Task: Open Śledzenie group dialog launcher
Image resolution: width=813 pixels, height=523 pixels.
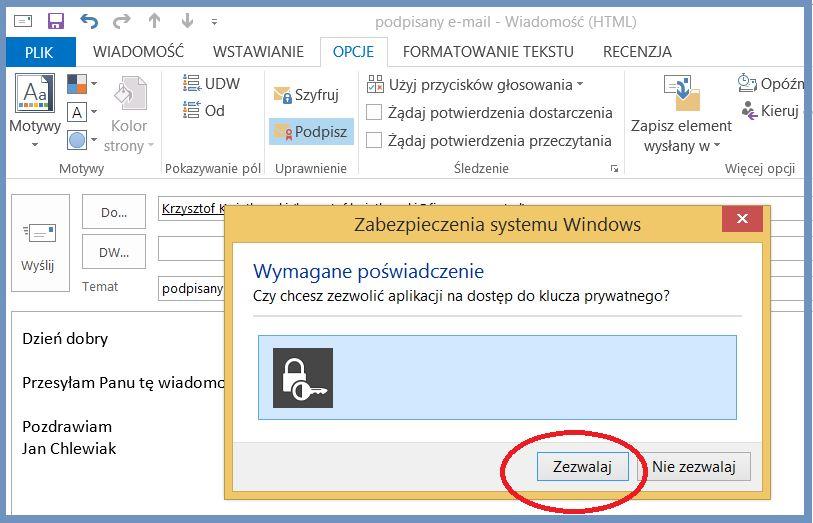Action: pyautogui.click(x=614, y=168)
